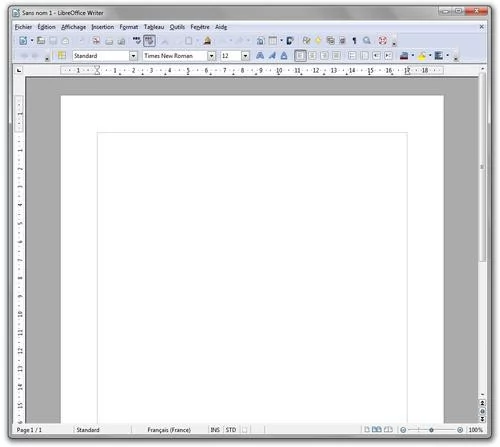This screenshot has height=447, width=500.
Task: Click the 100% zoom level label
Action: [476, 430]
